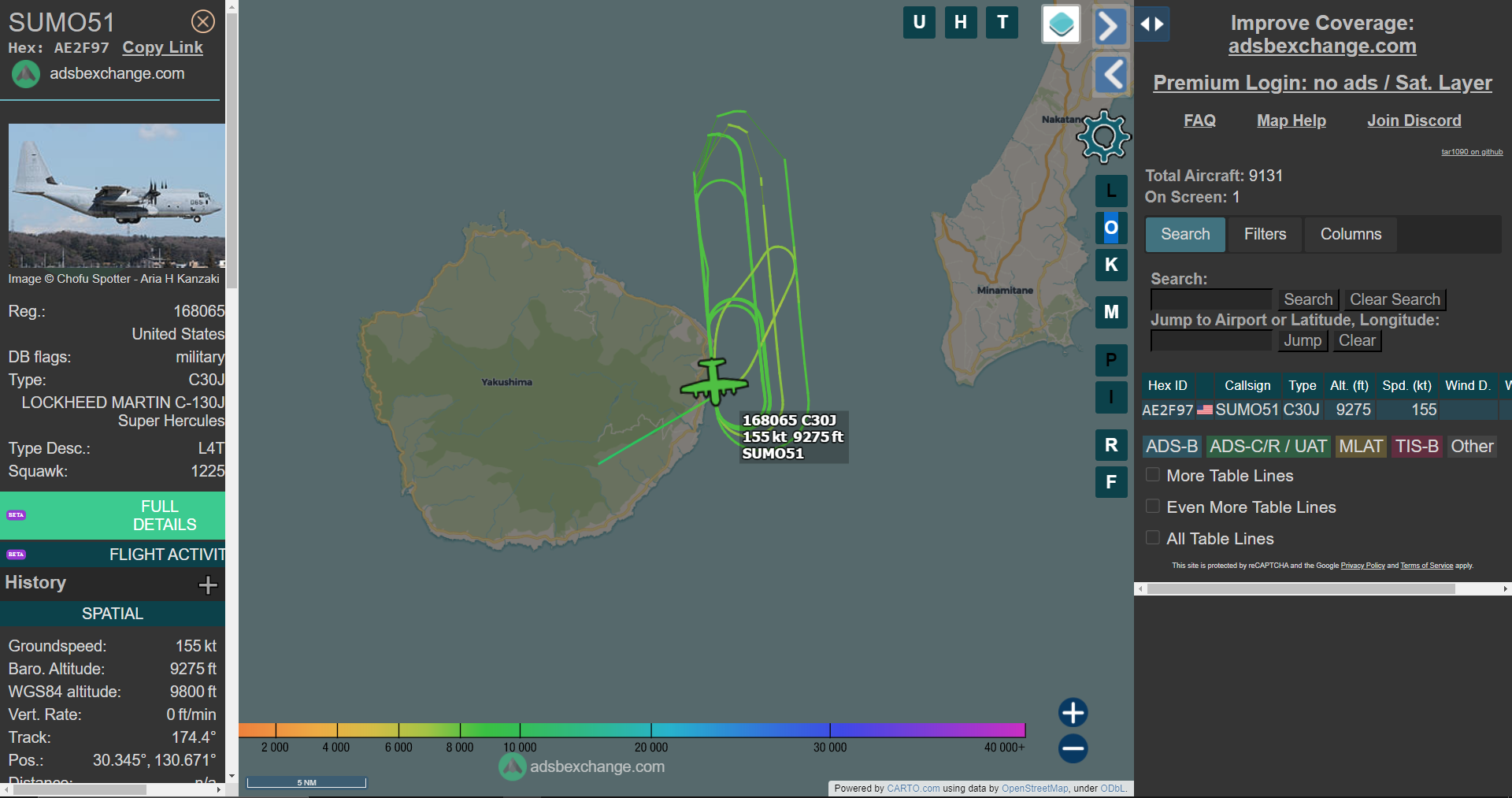Click the left chevron arrow button
This screenshot has height=798, width=1512.
point(1112,75)
